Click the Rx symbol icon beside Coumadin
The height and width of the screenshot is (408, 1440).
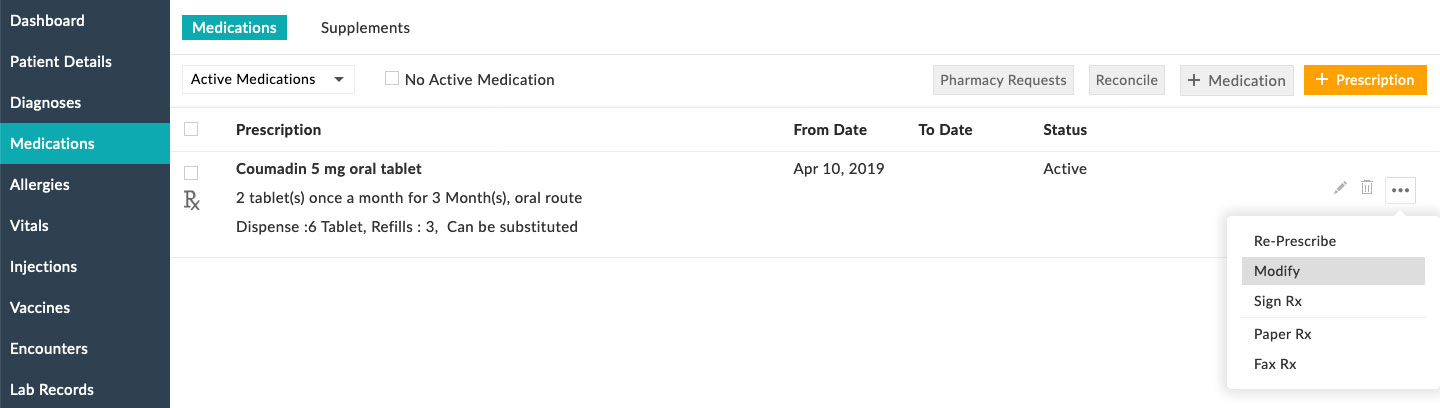(192, 200)
